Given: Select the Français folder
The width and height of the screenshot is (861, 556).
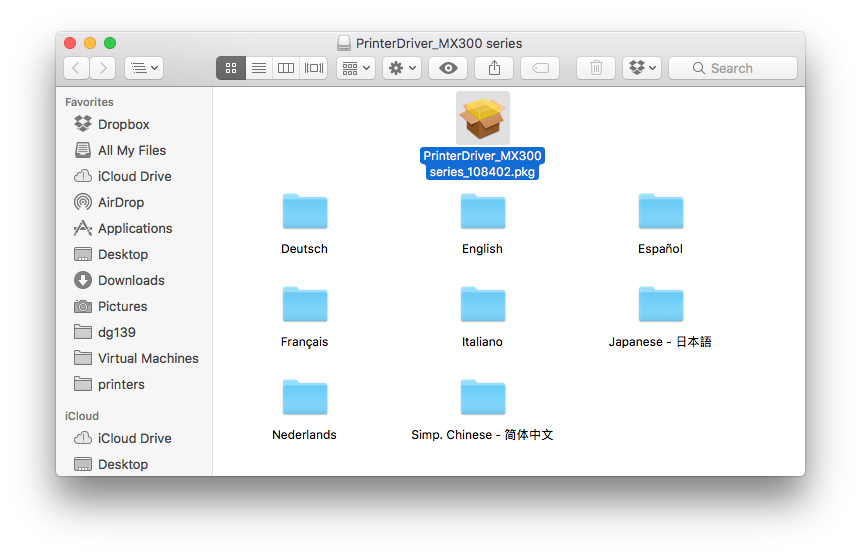Looking at the screenshot, I should 305,304.
